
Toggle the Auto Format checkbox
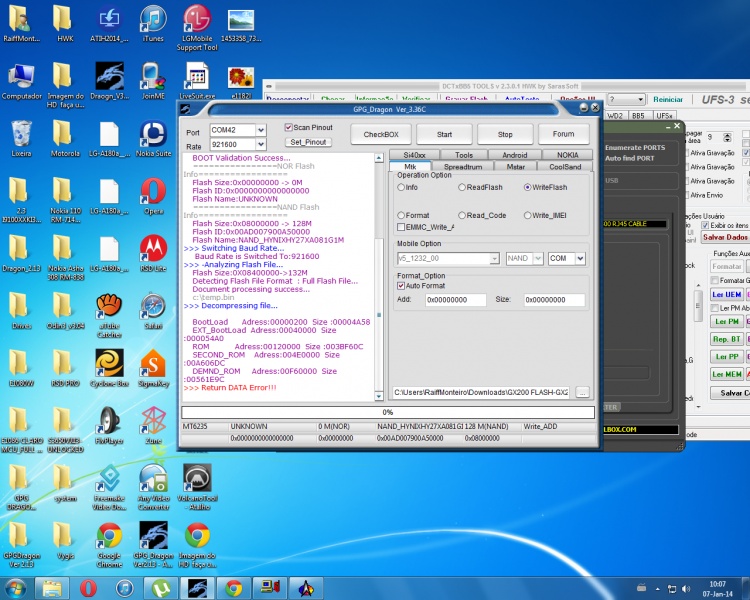(401, 286)
